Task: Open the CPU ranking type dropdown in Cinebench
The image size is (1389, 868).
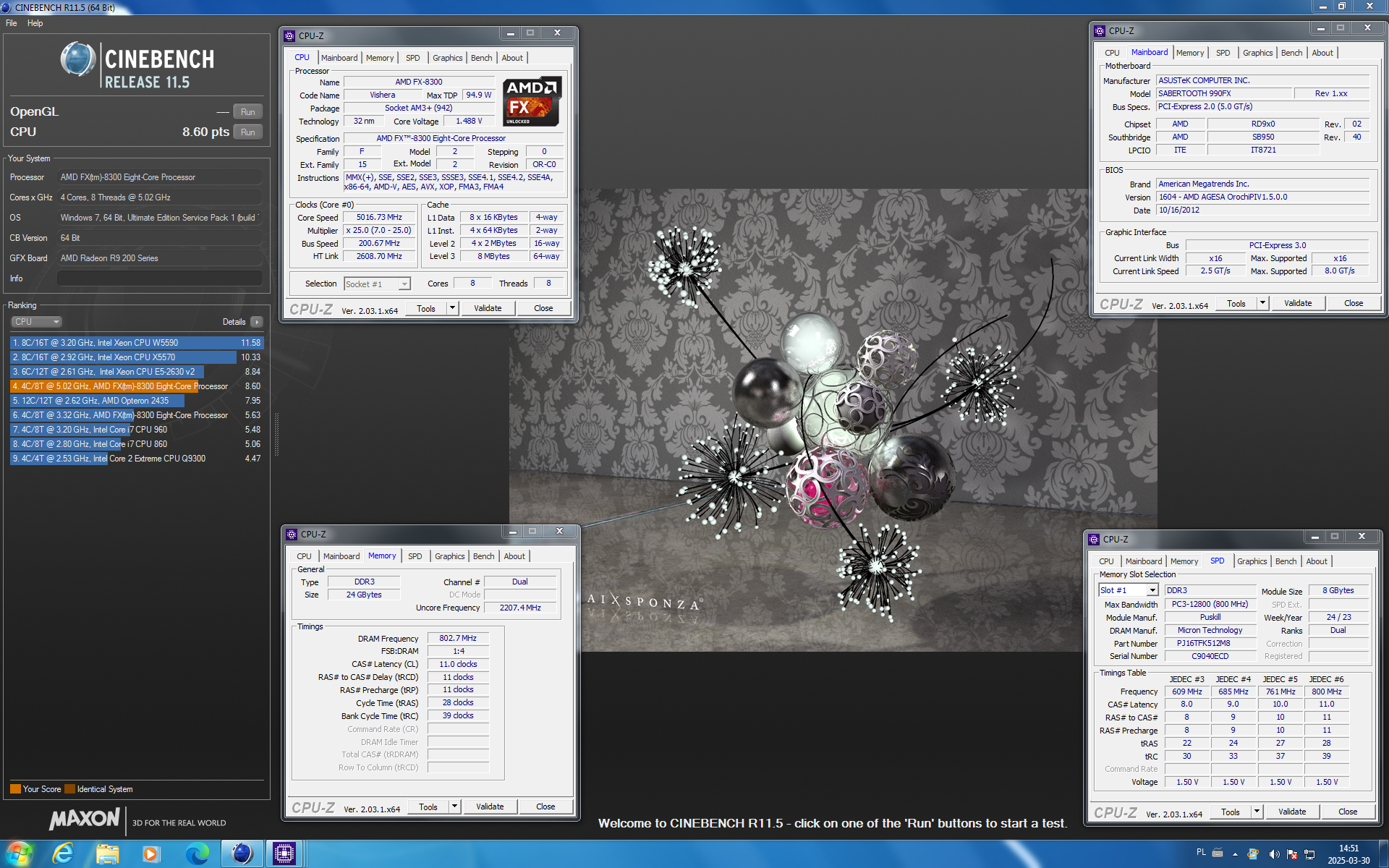Action: (x=36, y=322)
